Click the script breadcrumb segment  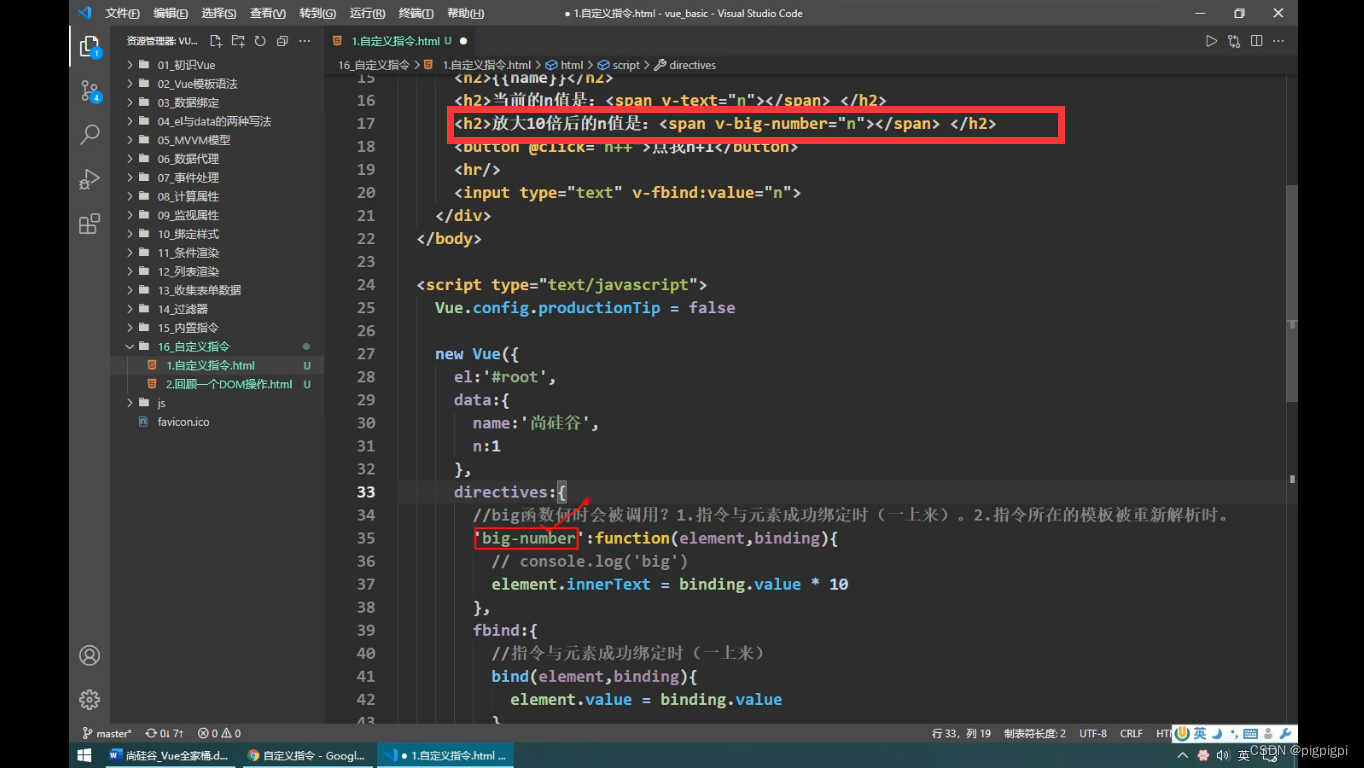point(619,65)
